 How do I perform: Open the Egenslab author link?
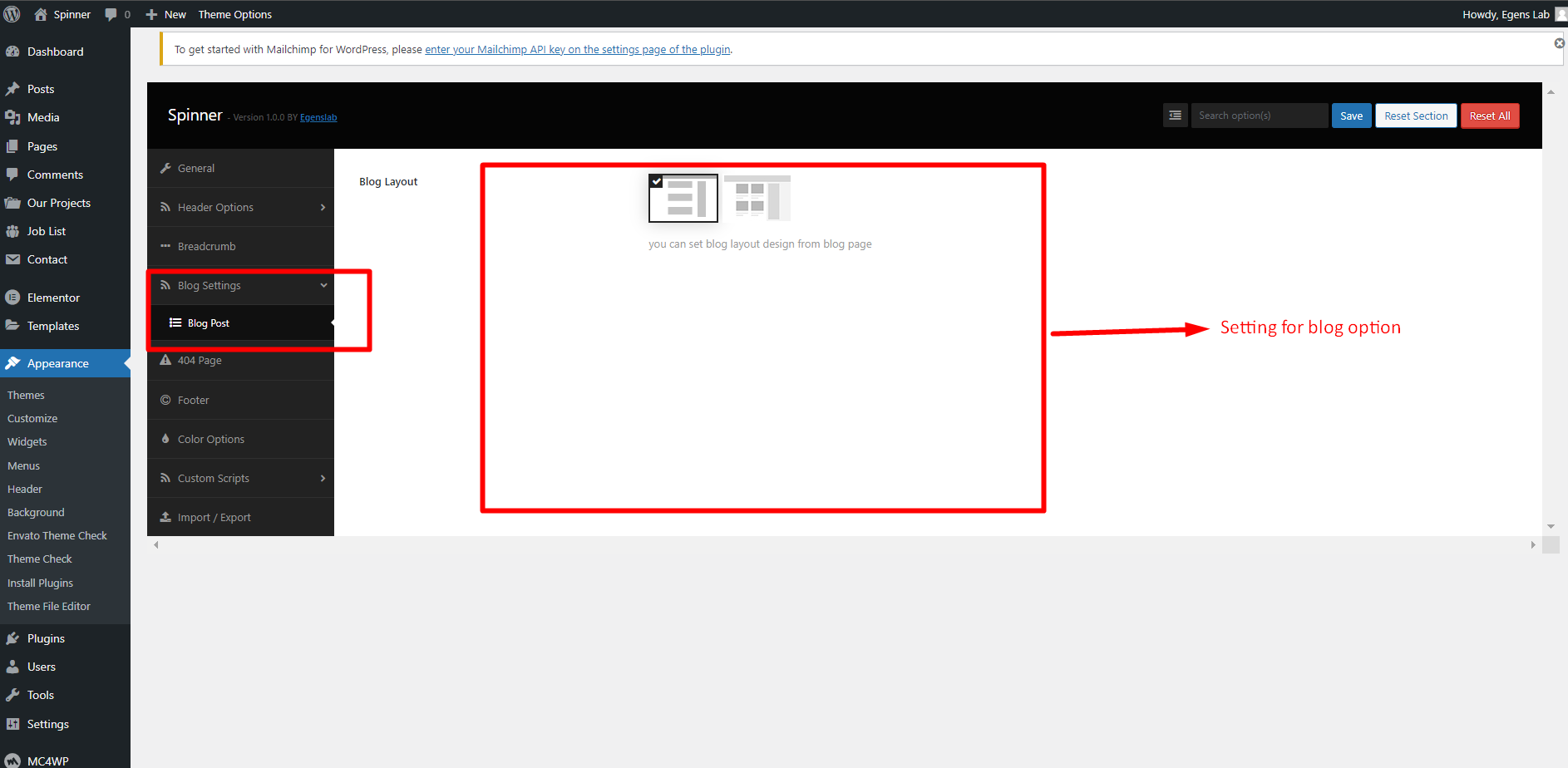click(318, 117)
